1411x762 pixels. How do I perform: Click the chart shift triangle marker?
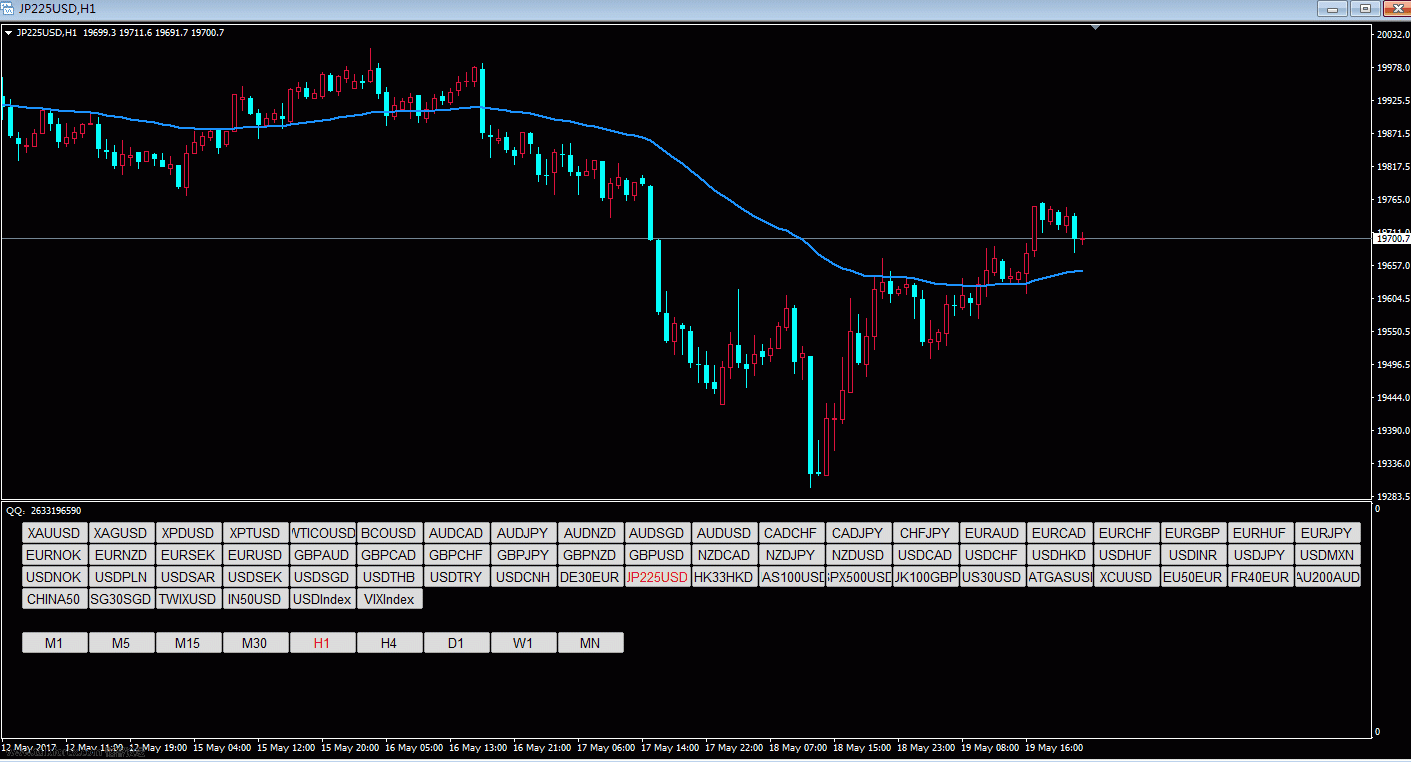[x=1096, y=28]
